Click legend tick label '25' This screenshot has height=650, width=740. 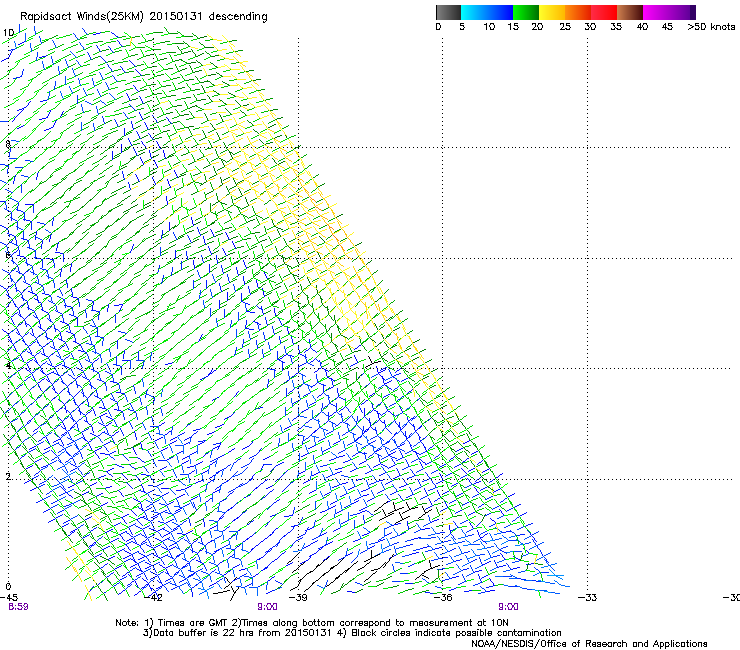click(x=565, y=27)
